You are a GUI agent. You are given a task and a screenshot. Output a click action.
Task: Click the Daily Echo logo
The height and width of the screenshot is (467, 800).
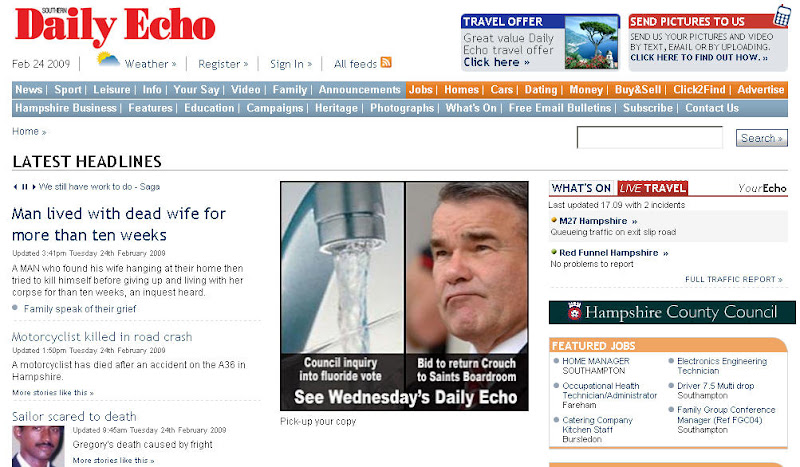pos(115,26)
